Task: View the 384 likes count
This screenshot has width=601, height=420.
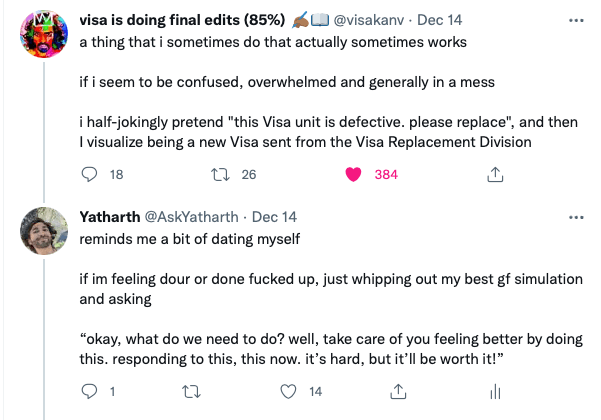Action: (x=386, y=174)
